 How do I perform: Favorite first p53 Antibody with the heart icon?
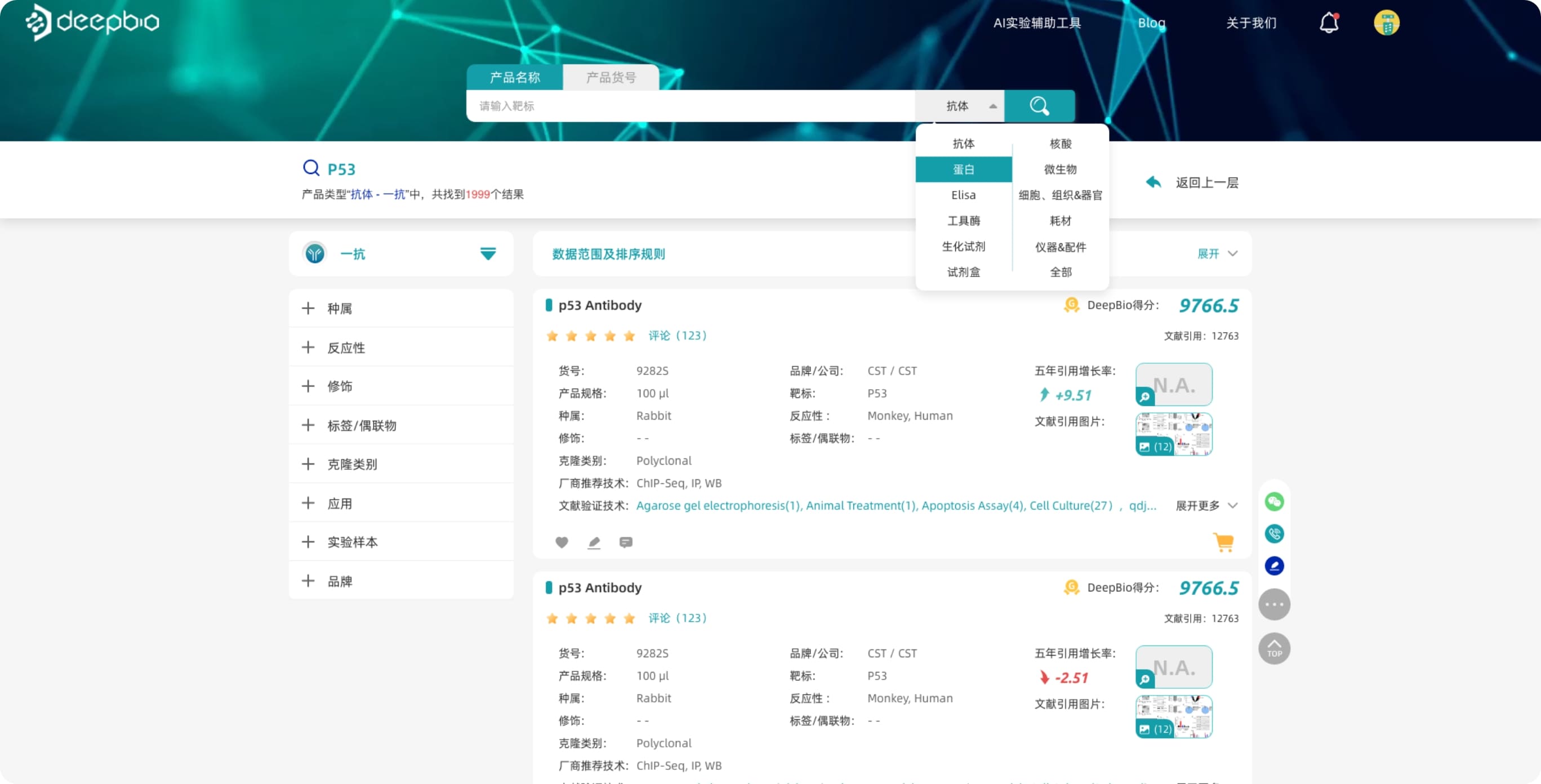click(x=562, y=542)
